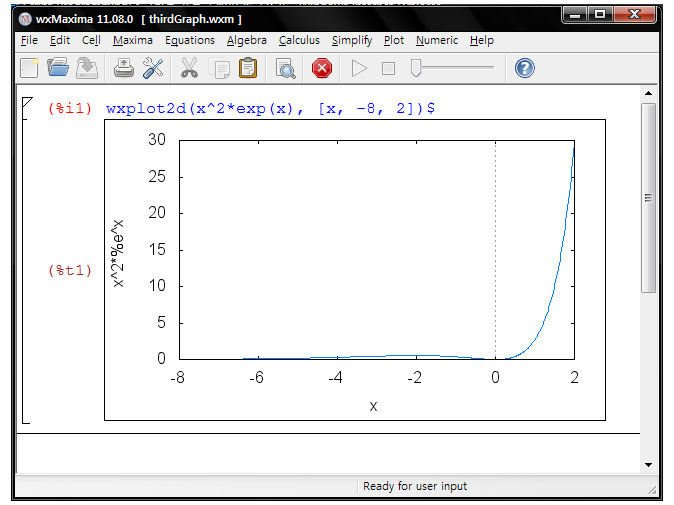This screenshot has width=674, height=505.
Task: Click the 'Ready for user input' status text
Action: (414, 486)
